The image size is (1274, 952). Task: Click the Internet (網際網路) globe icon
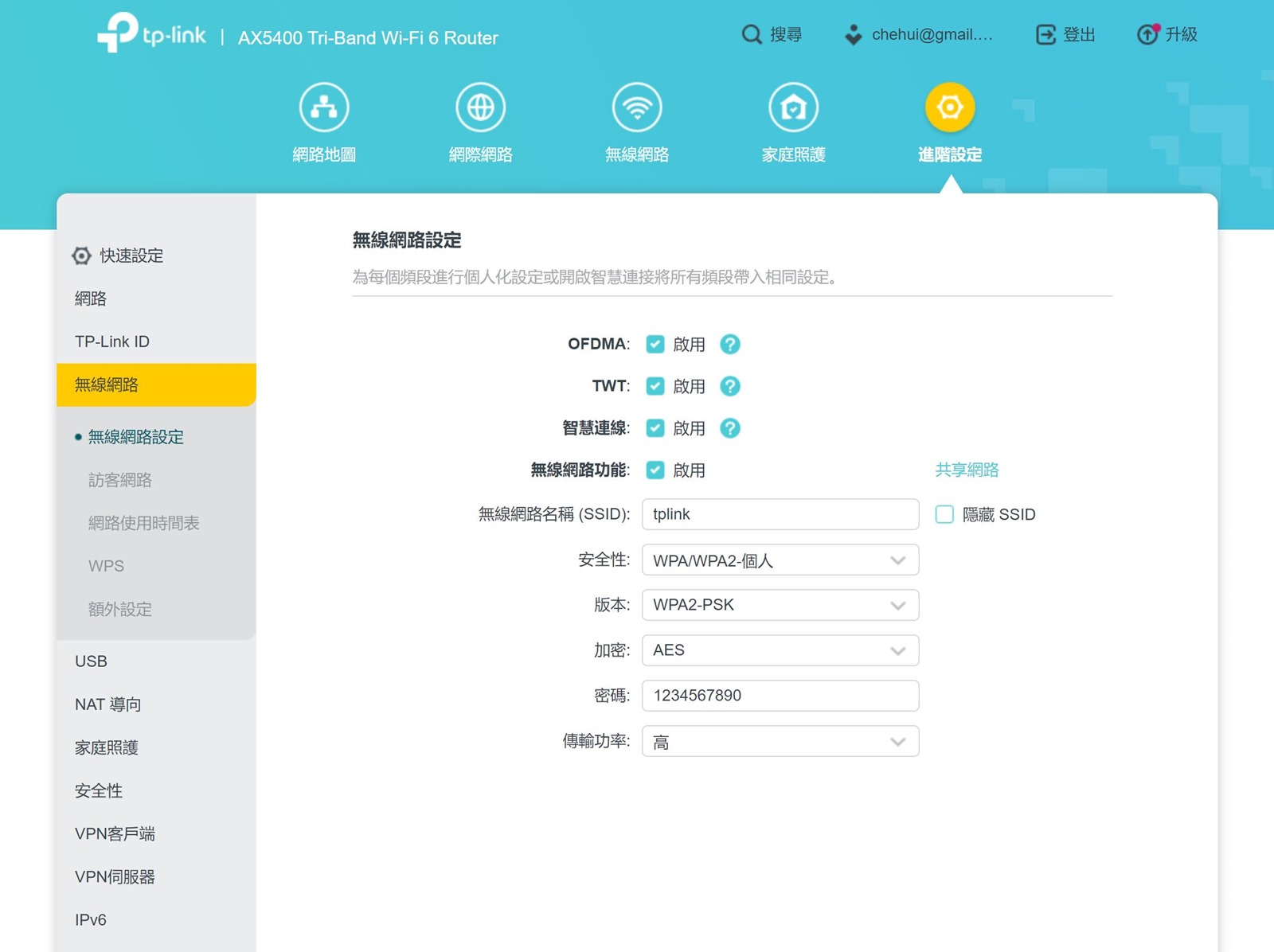pyautogui.click(x=480, y=107)
